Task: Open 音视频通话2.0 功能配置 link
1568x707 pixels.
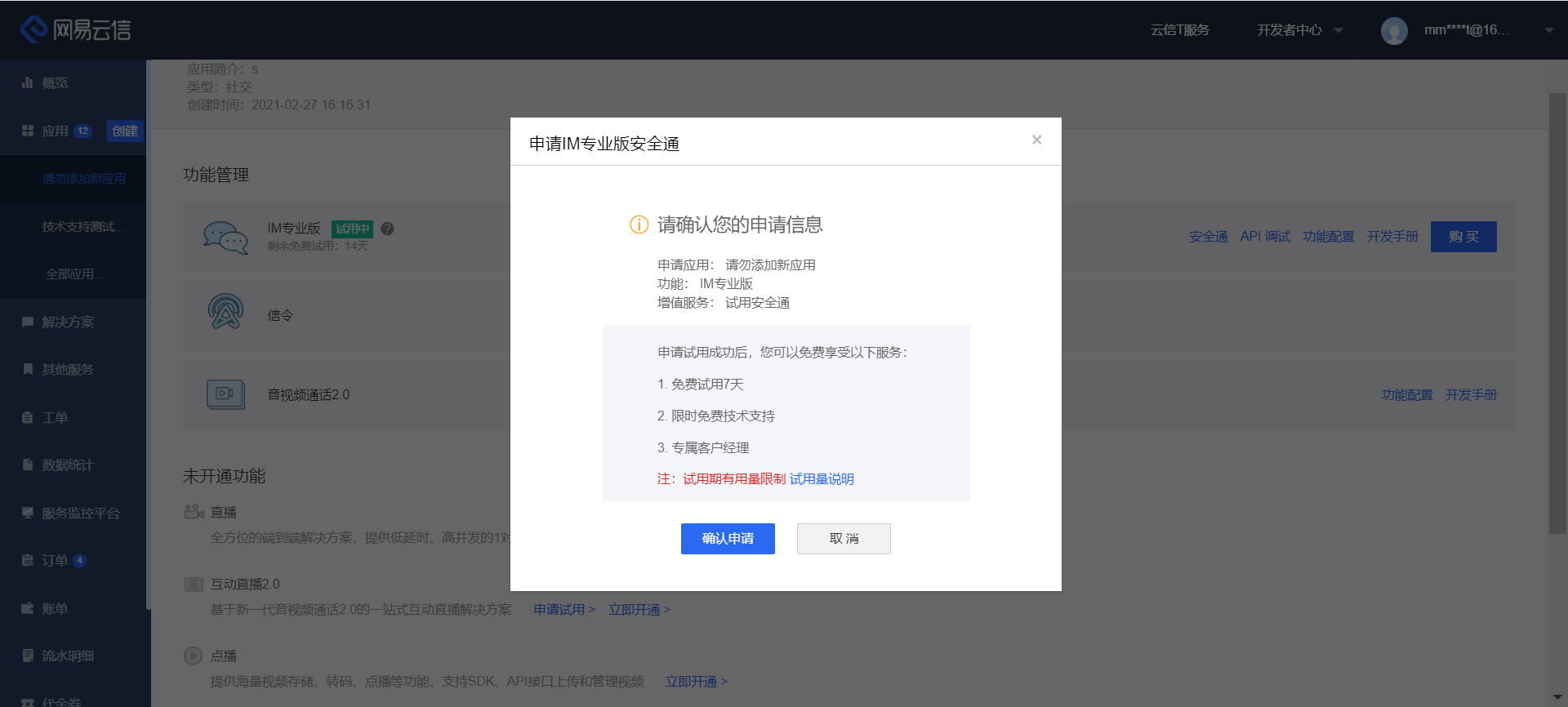Action: pos(1406,395)
